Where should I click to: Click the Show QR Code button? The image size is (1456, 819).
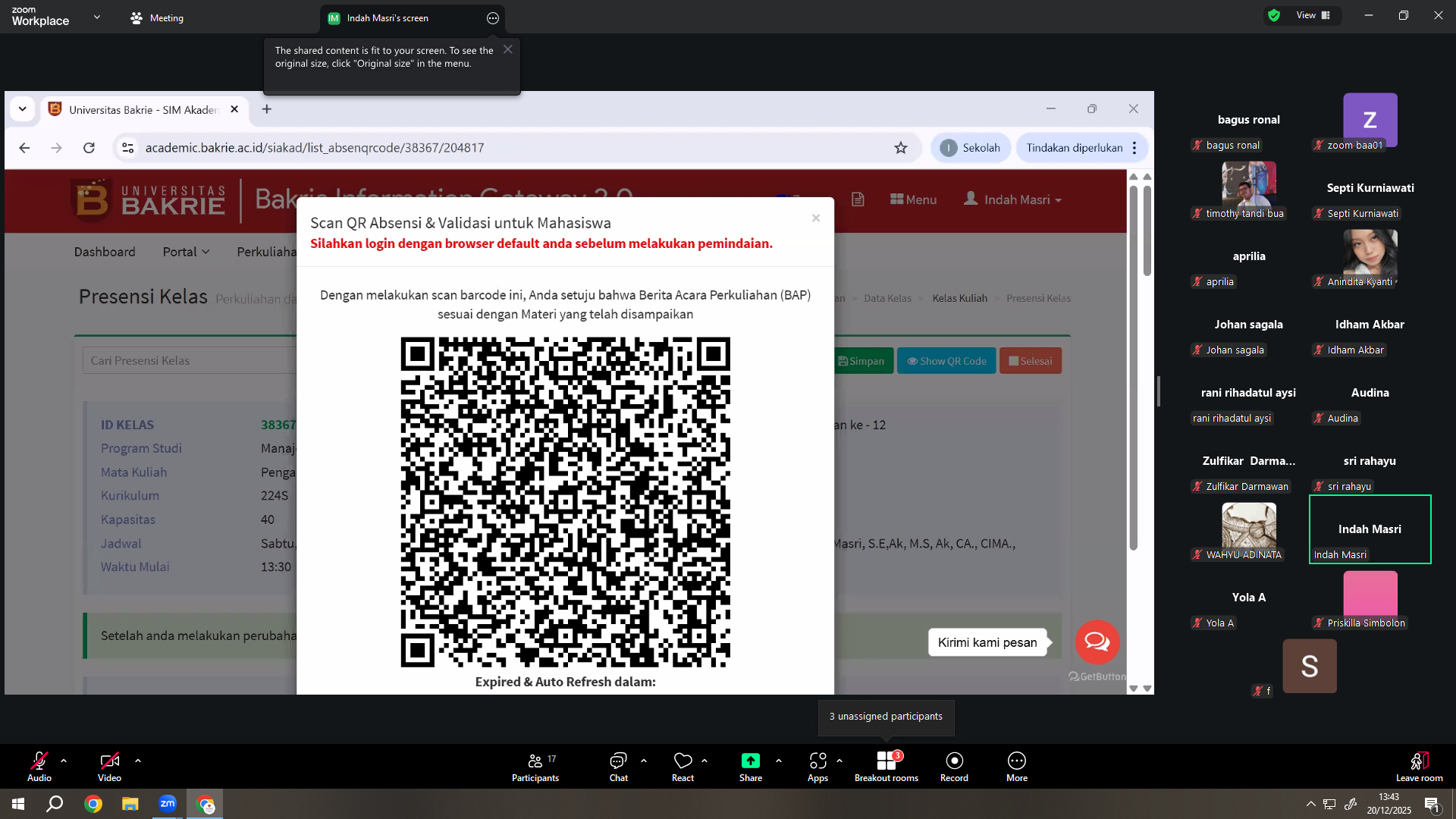coord(946,361)
